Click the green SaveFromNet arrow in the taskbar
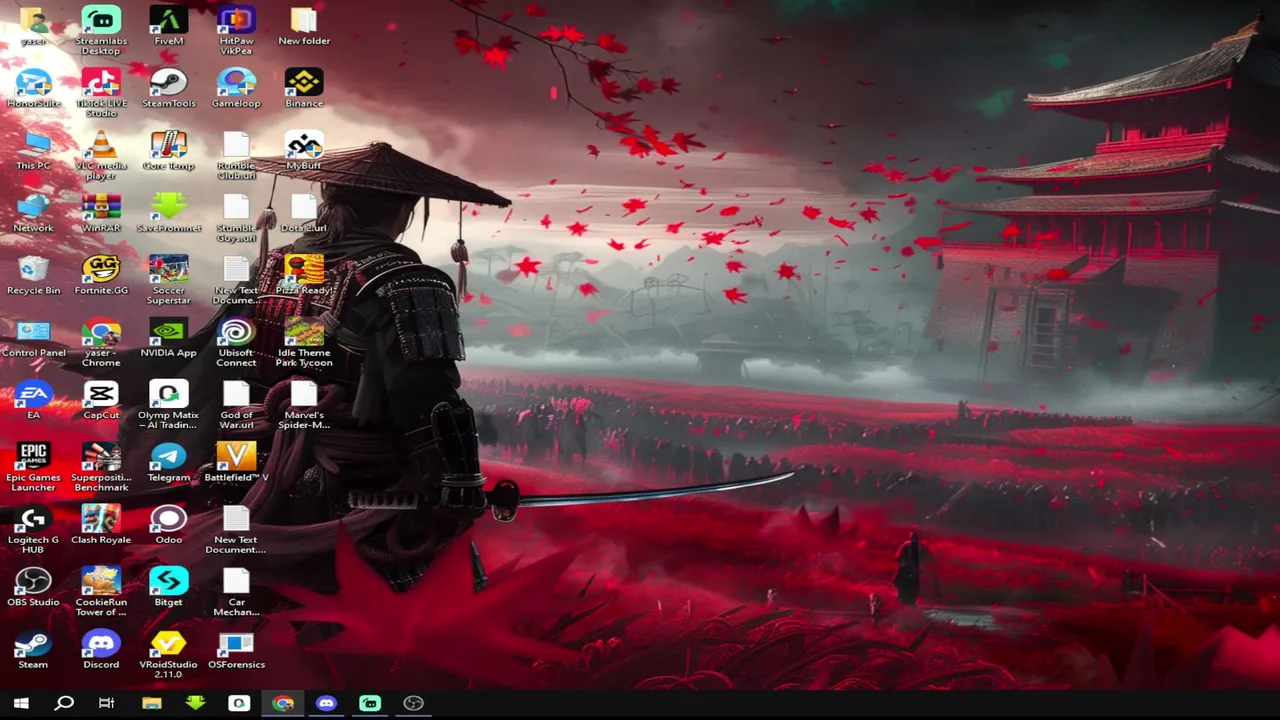Screen dimensions: 1280x720 pos(195,703)
